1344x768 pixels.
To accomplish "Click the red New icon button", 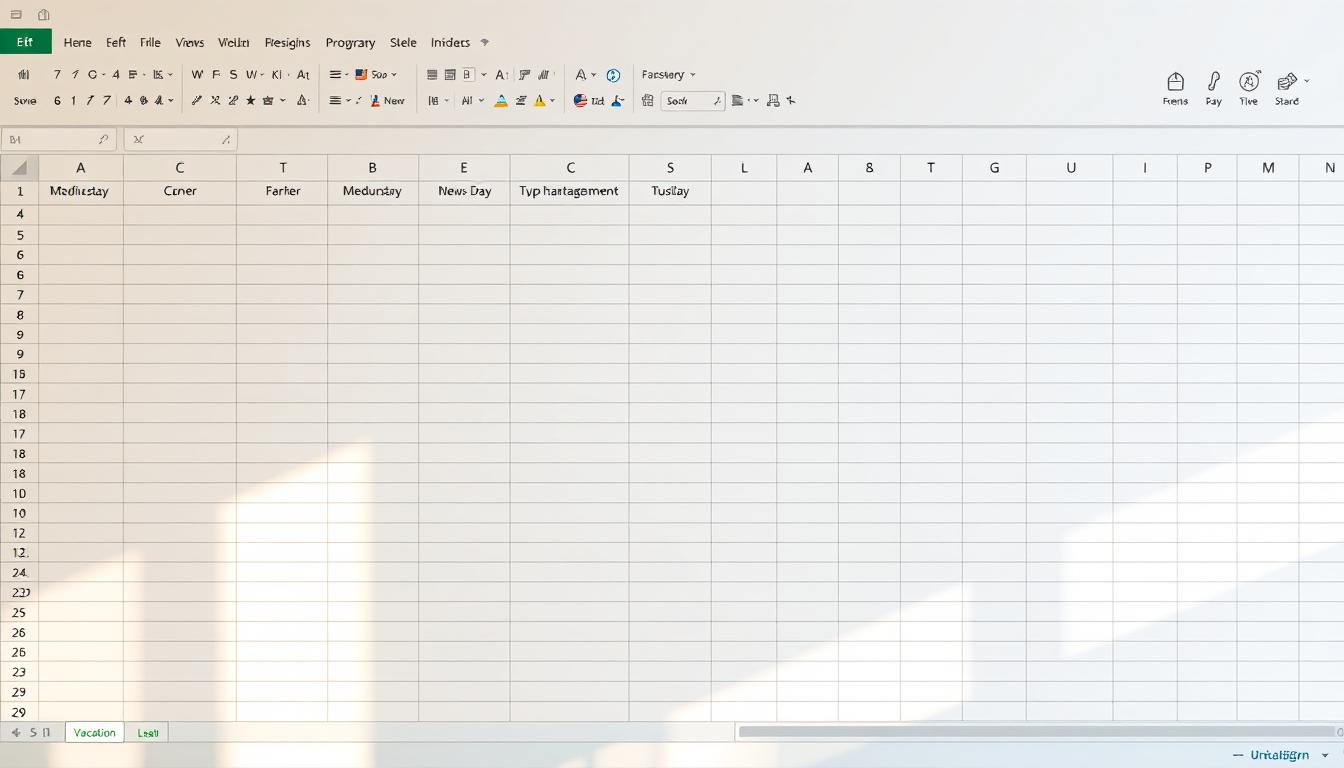I will (x=388, y=101).
